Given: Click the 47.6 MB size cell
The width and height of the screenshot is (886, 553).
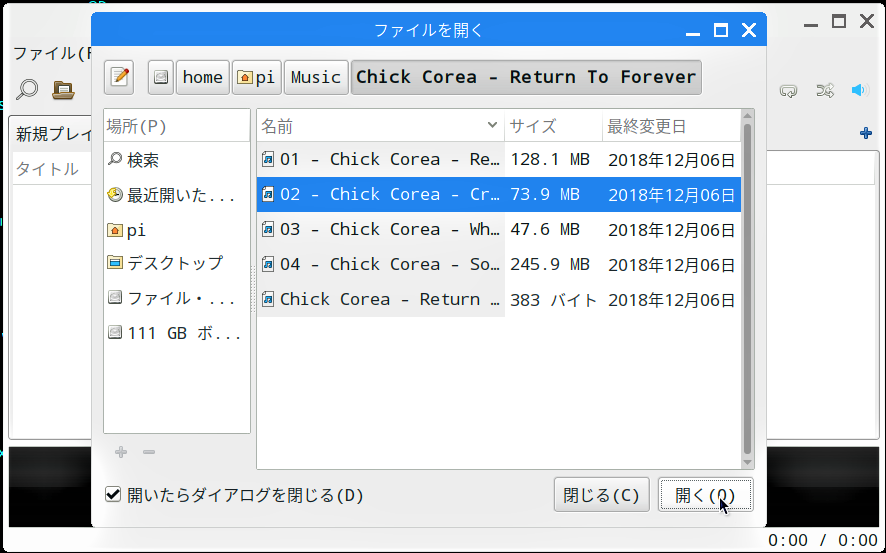Looking at the screenshot, I should coord(545,230).
